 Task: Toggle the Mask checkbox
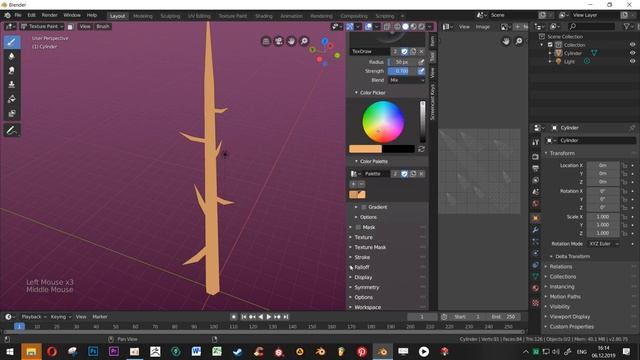tap(358, 227)
